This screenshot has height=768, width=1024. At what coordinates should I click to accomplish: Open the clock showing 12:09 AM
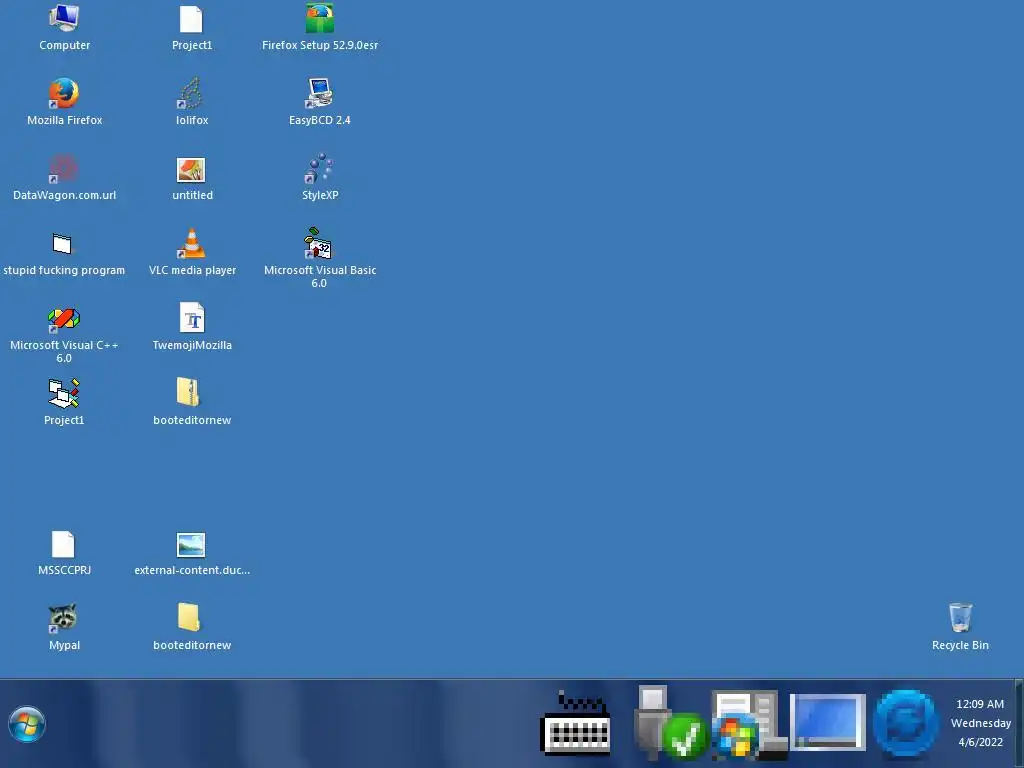point(980,723)
